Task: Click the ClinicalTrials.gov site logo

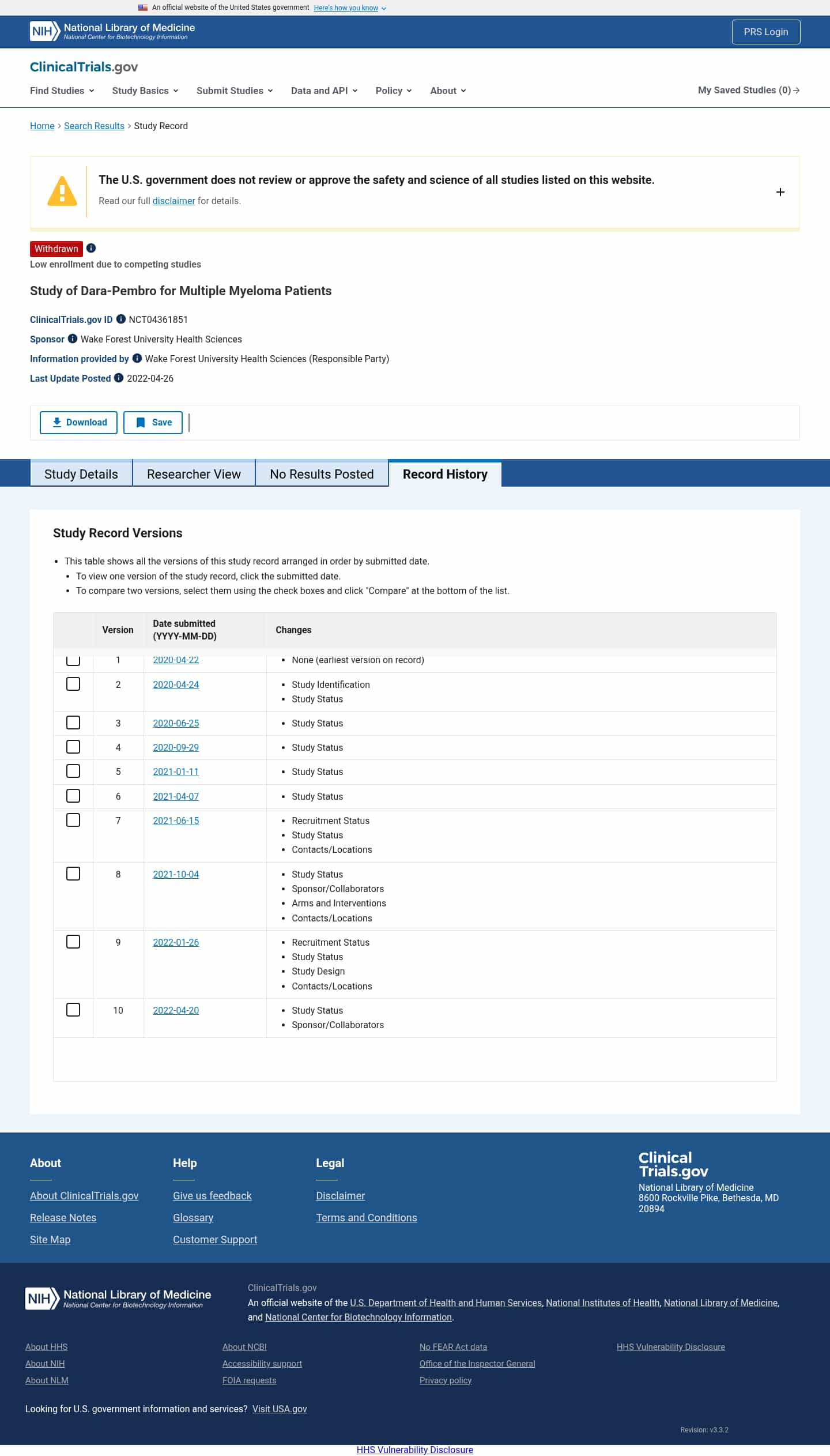Action: 84,67
